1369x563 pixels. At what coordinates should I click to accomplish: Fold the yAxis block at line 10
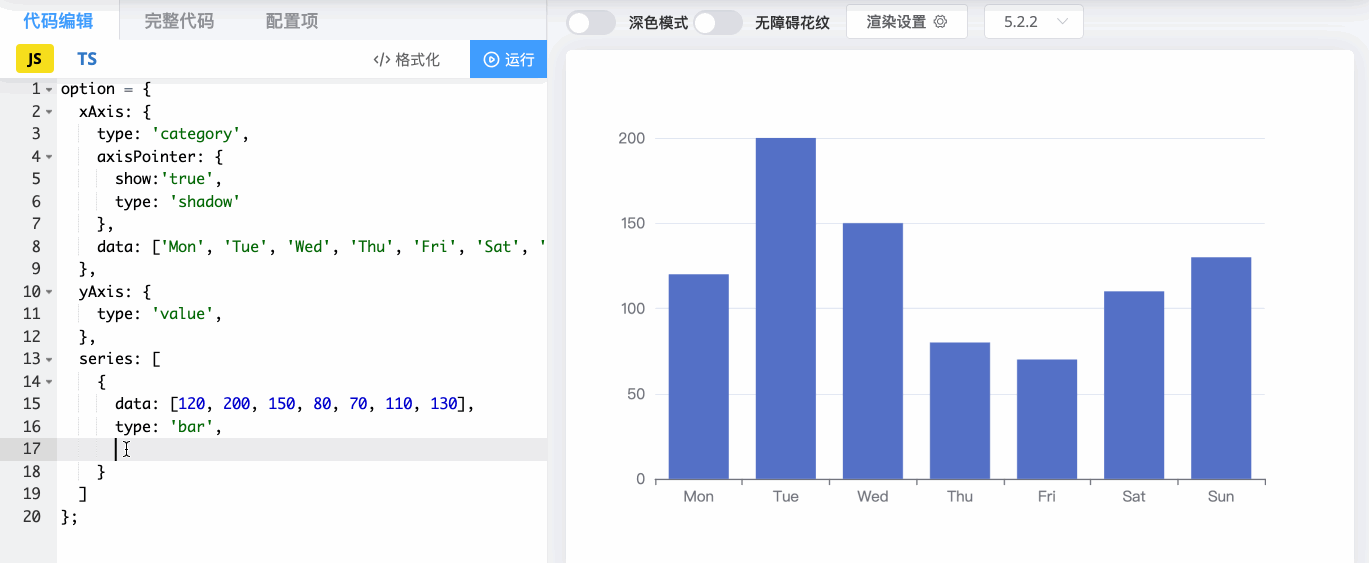point(49,292)
